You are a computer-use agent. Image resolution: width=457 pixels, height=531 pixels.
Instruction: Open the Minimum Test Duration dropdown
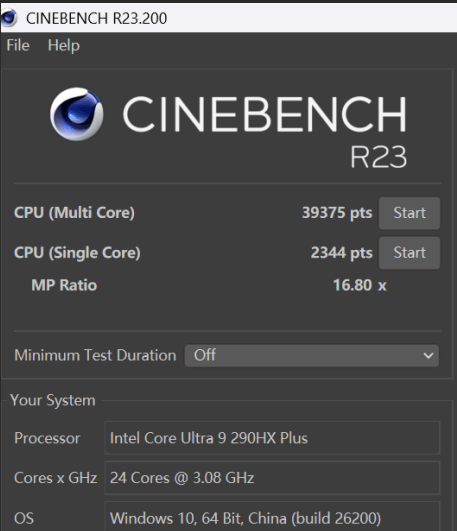(312, 355)
